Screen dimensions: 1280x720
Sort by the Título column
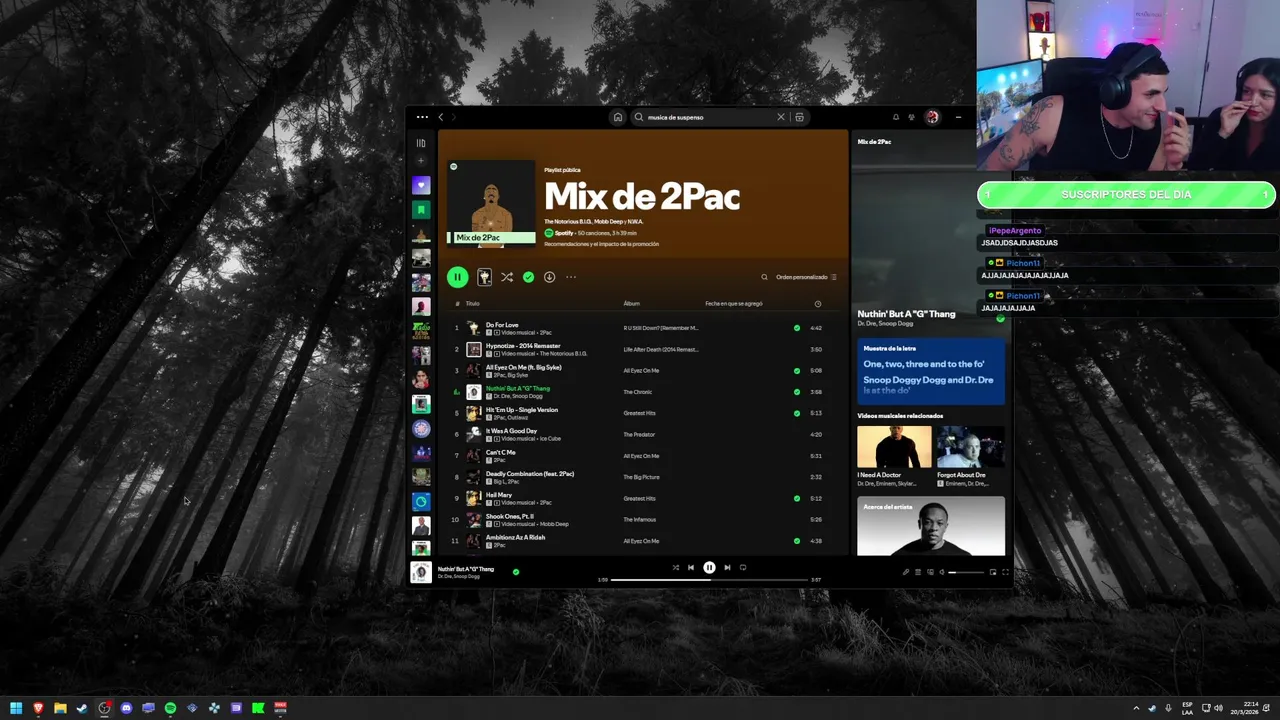click(x=473, y=304)
